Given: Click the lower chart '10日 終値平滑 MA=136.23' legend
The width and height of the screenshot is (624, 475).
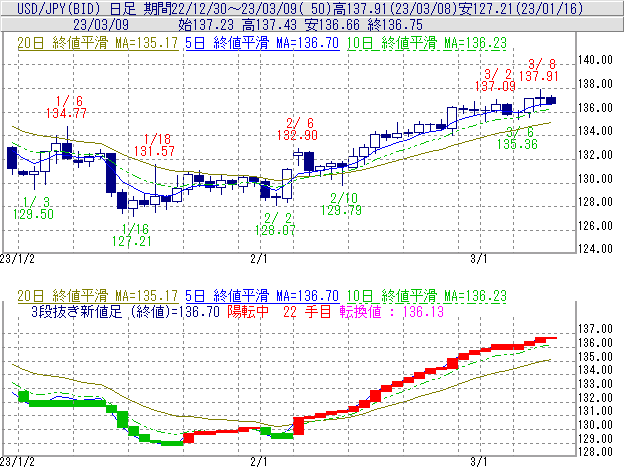Looking at the screenshot, I should coord(427,296).
